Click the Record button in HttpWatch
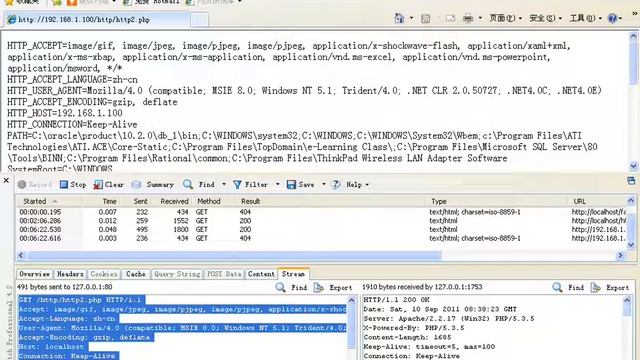The width and height of the screenshot is (640, 360). click(35, 184)
